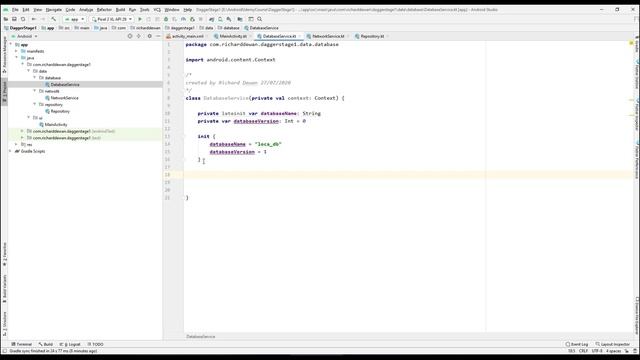Collapse the data package
Screen dimensions: 640x360
tap(29, 71)
